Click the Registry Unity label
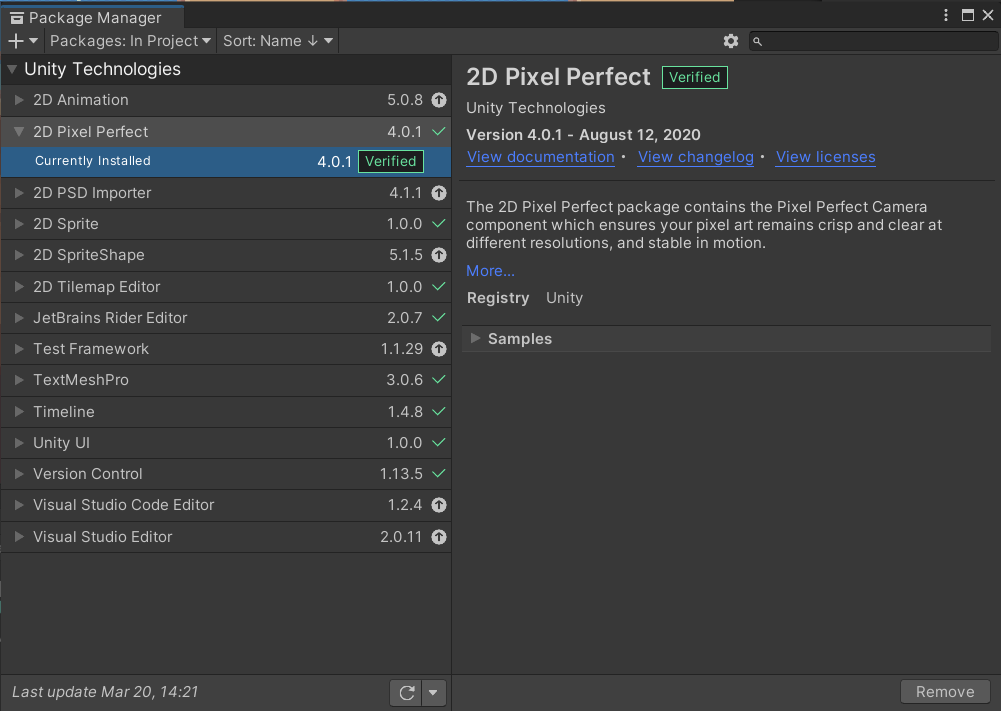This screenshot has height=711, width=1001. 525,298
